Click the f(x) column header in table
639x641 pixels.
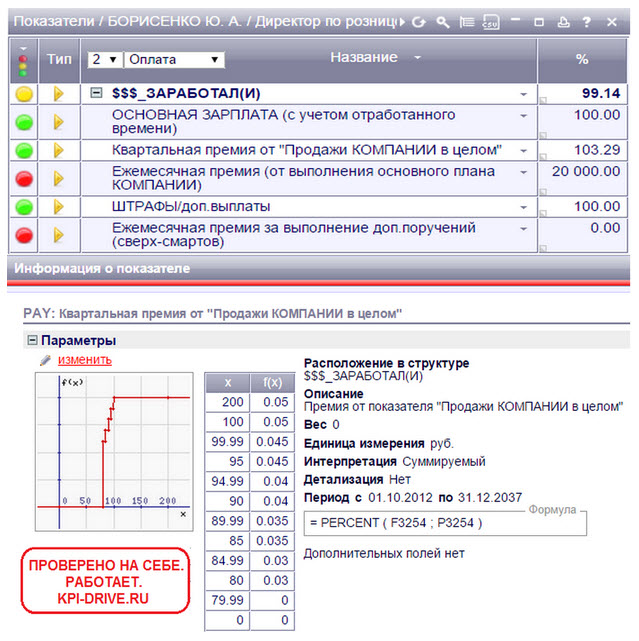tap(272, 383)
